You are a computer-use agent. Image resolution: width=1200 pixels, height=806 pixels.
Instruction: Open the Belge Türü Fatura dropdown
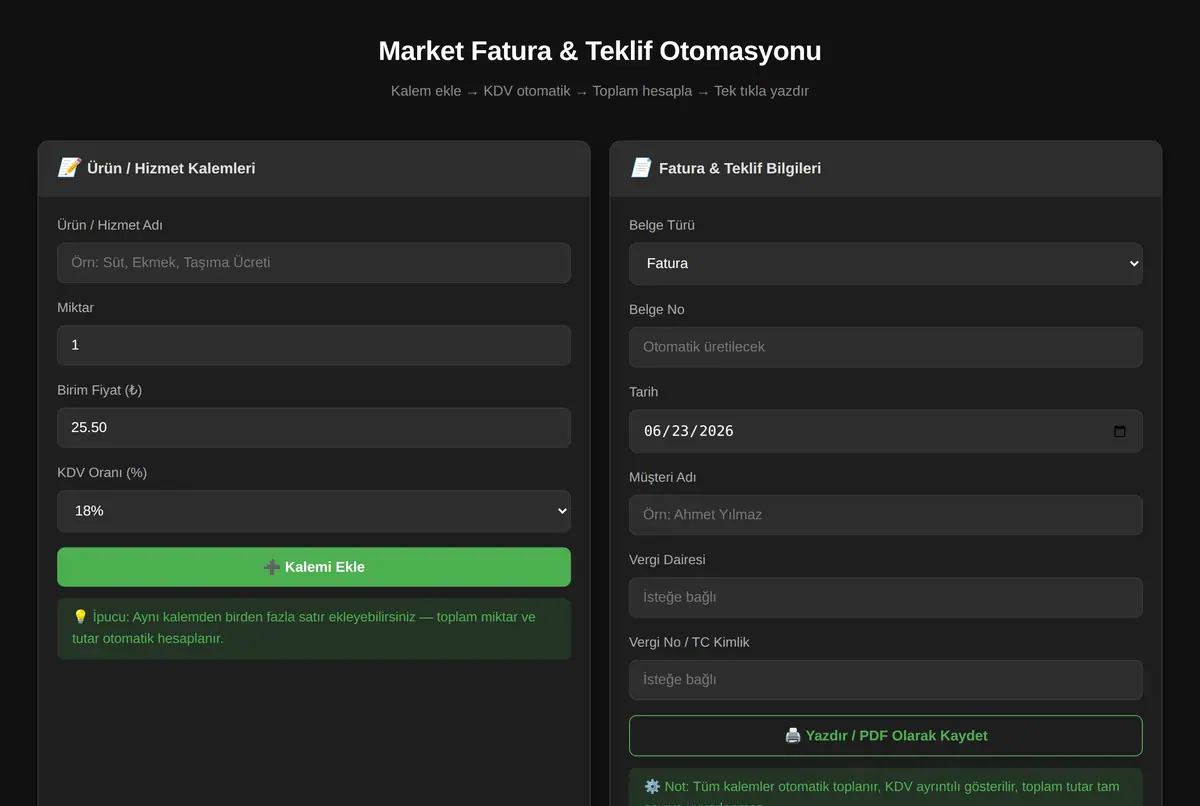(x=886, y=264)
